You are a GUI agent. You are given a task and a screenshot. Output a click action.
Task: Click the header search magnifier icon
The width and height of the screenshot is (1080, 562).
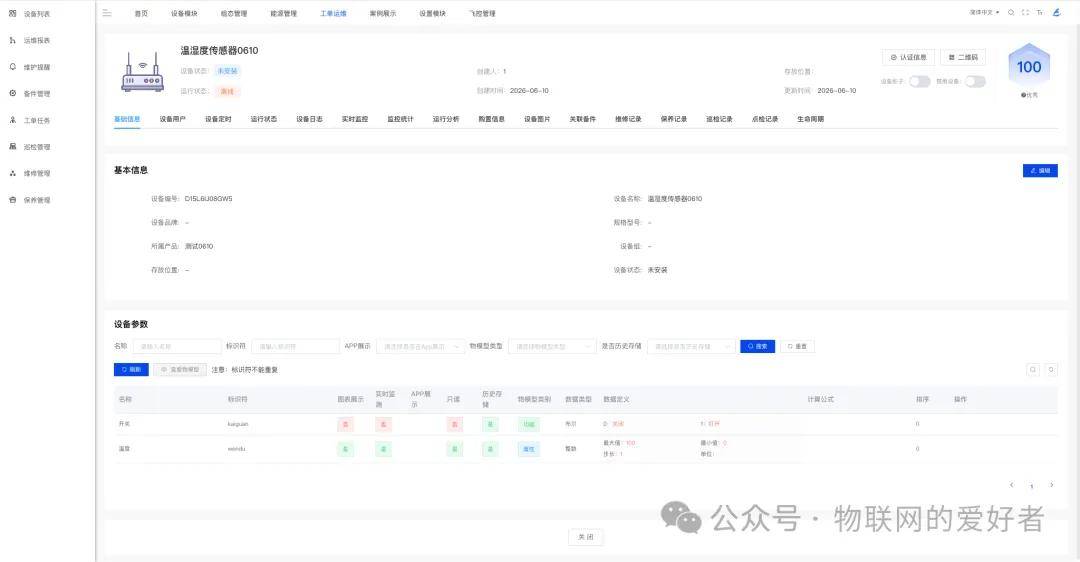click(x=1011, y=12)
